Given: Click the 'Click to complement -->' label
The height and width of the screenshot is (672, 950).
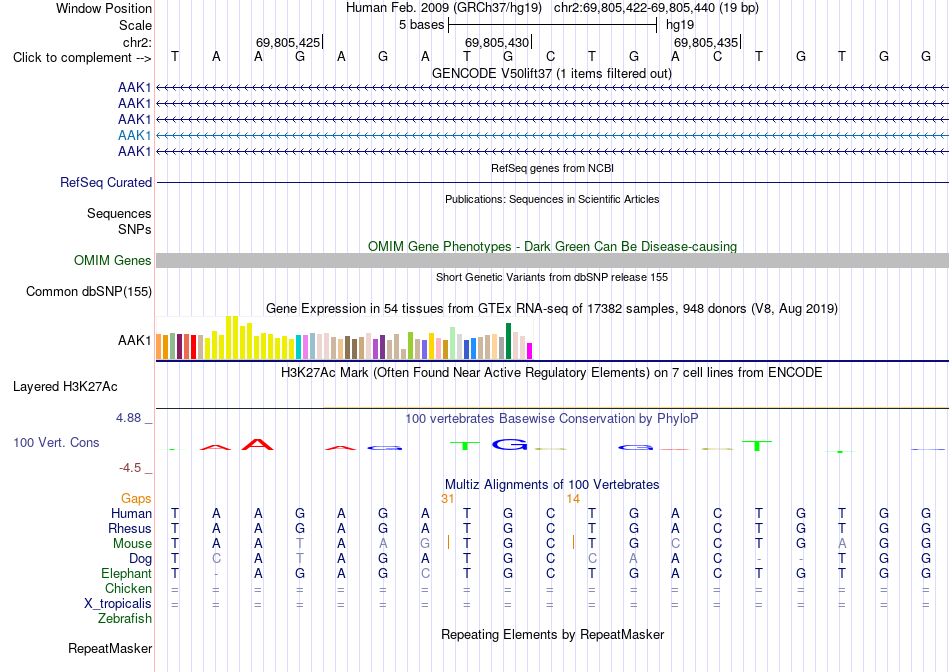Looking at the screenshot, I should pyautogui.click(x=82, y=58).
